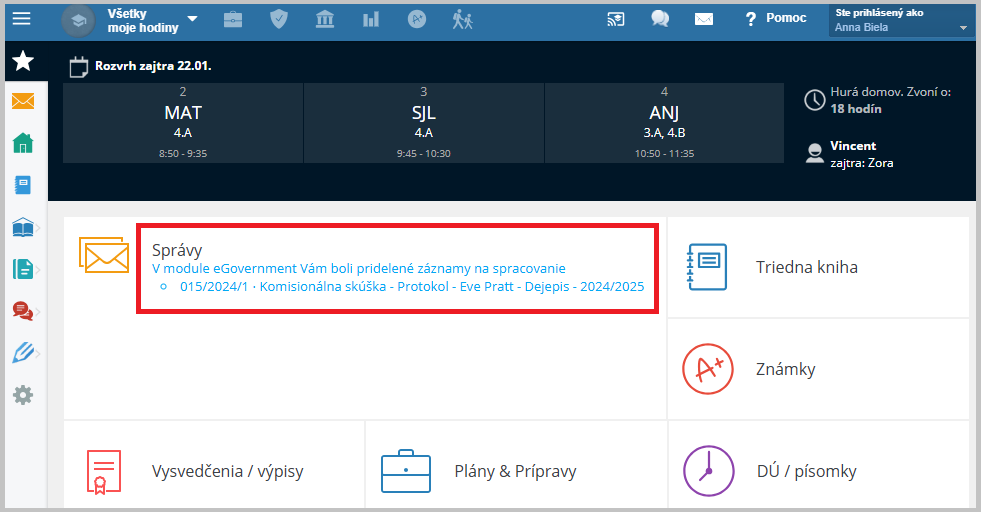Open the Známky tile
Image resolution: width=981 pixels, height=512 pixels.
pos(818,369)
